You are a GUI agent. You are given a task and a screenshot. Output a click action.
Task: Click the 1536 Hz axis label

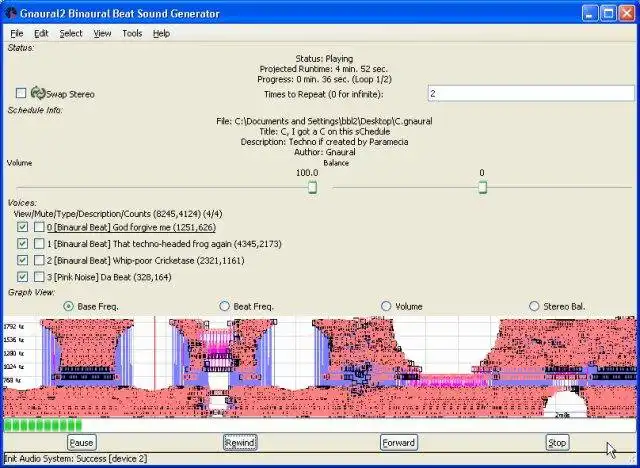point(14,339)
